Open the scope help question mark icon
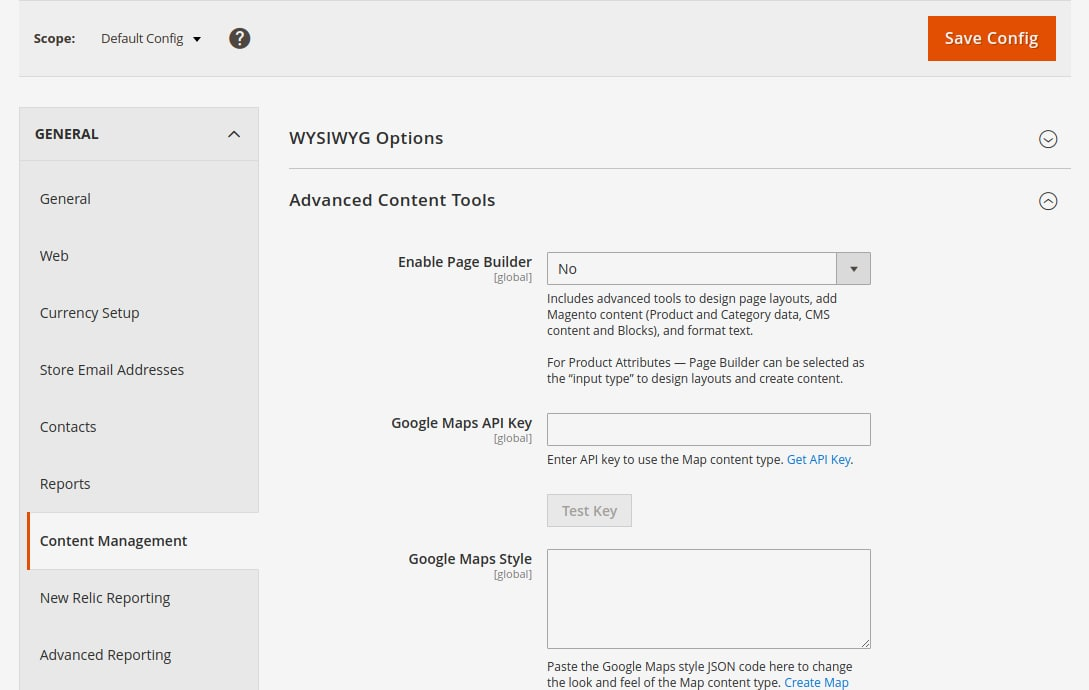Viewport: 1089px width, 690px height. (240, 38)
